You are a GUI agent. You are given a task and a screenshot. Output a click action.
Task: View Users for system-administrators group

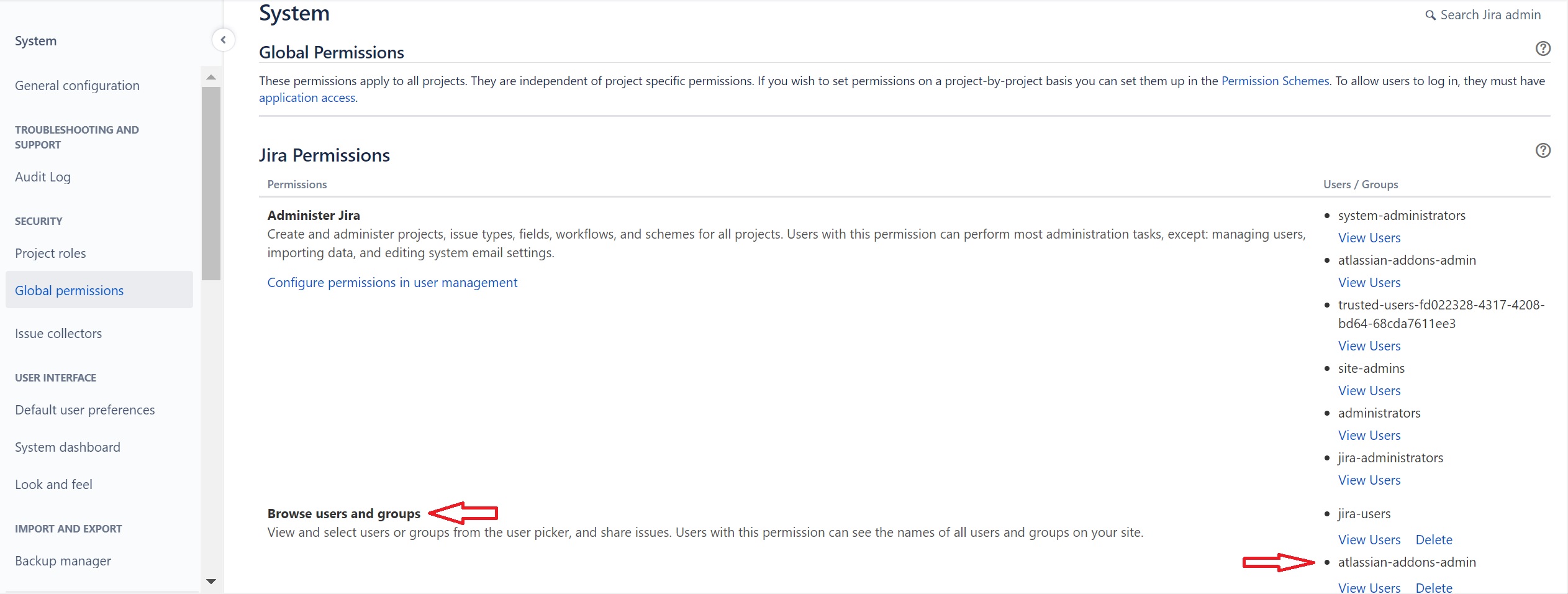(x=1369, y=237)
